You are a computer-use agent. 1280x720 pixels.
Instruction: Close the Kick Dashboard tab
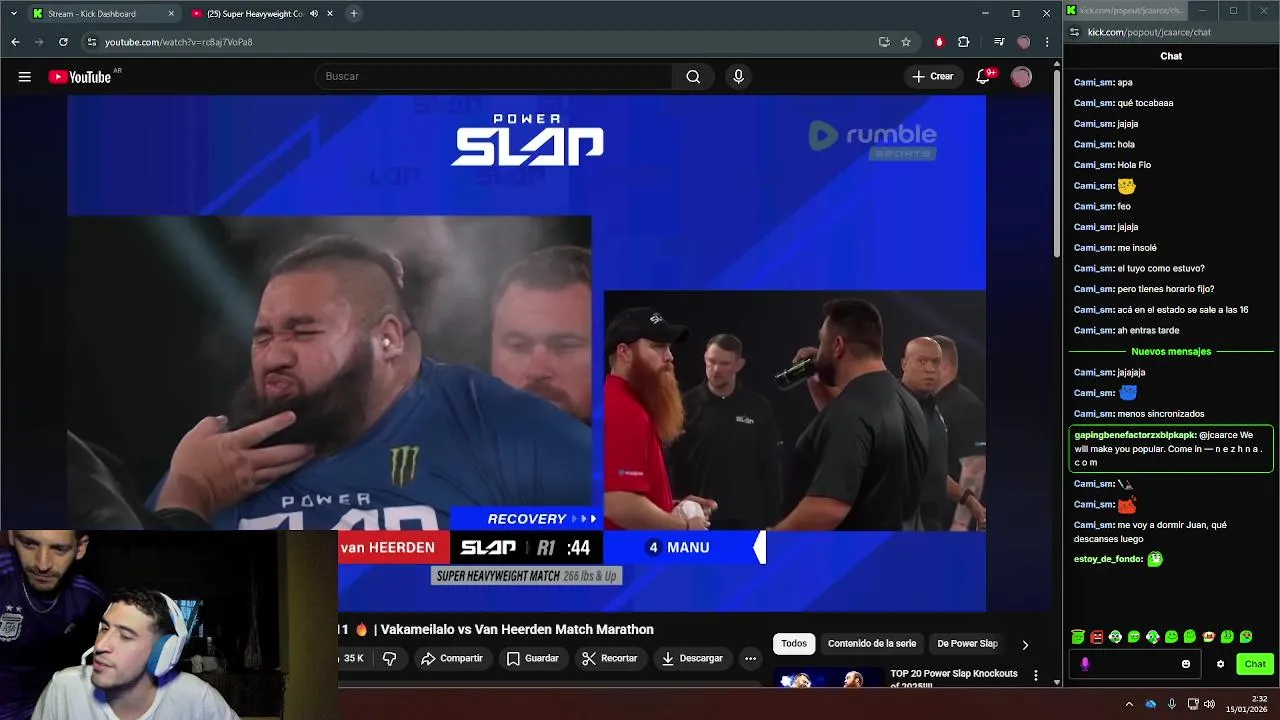[171, 14]
